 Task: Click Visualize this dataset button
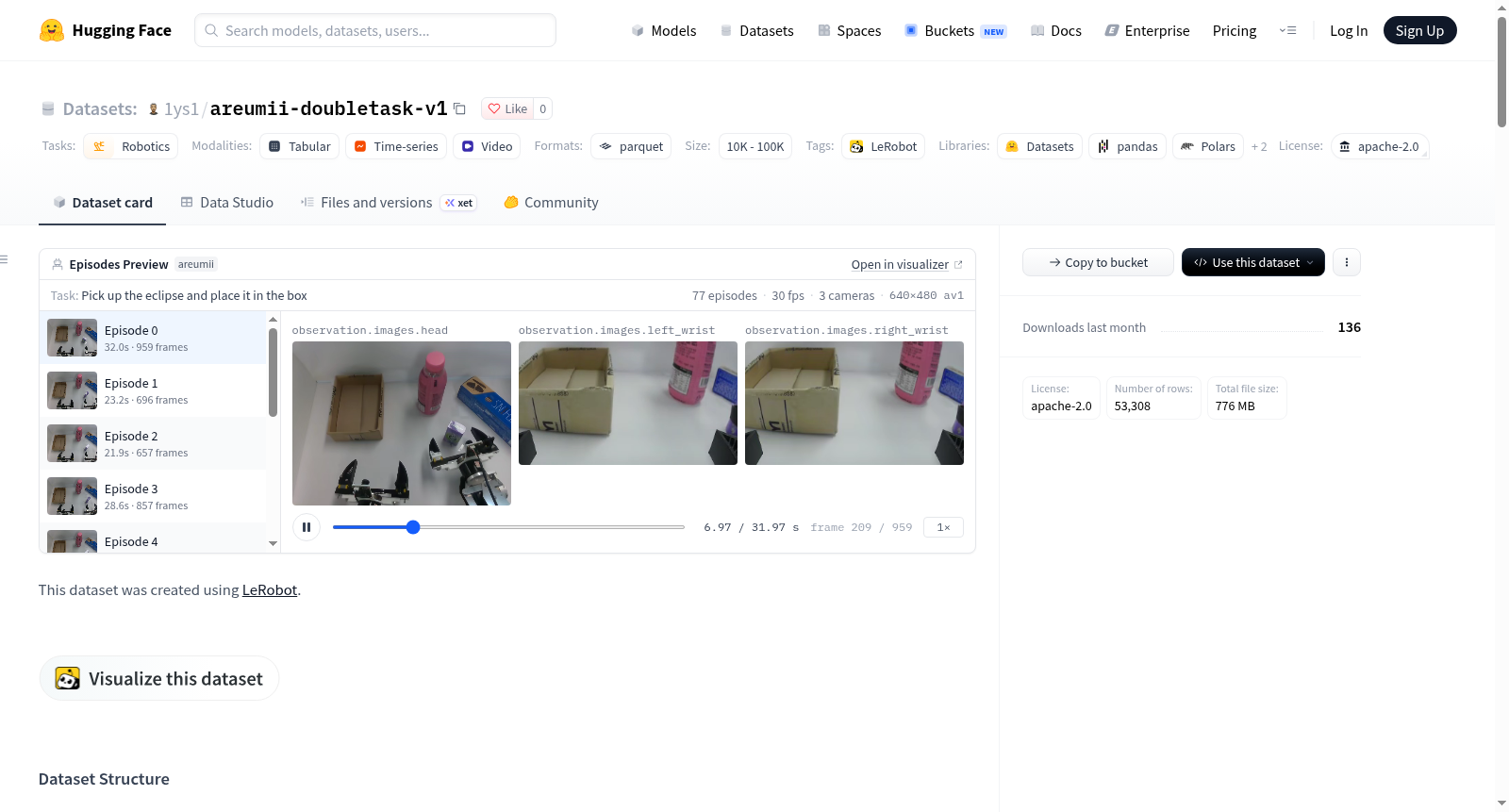click(x=158, y=678)
